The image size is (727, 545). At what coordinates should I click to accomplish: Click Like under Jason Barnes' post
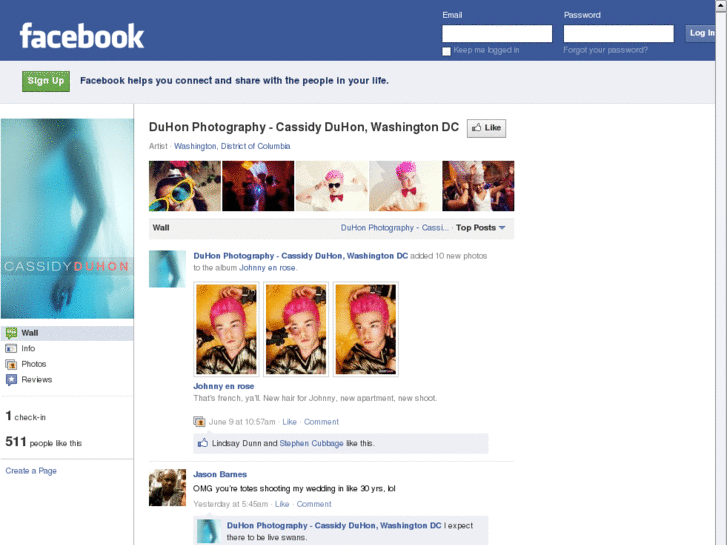pyautogui.click(x=282, y=504)
